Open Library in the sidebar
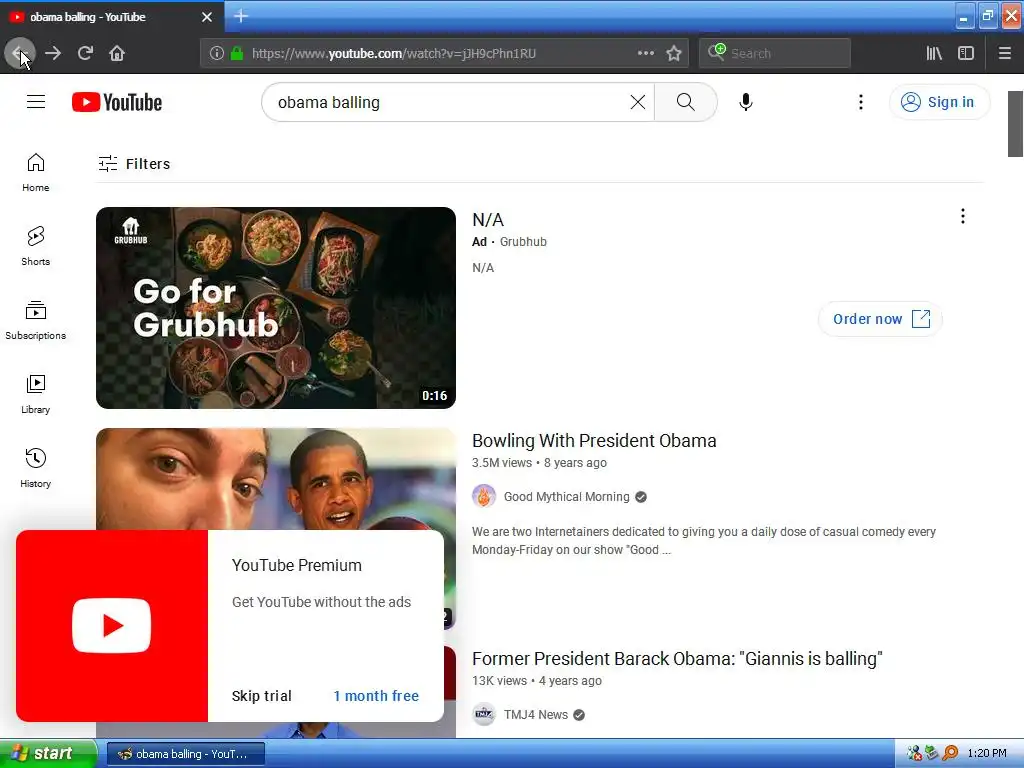The height and width of the screenshot is (768, 1024). click(36, 394)
